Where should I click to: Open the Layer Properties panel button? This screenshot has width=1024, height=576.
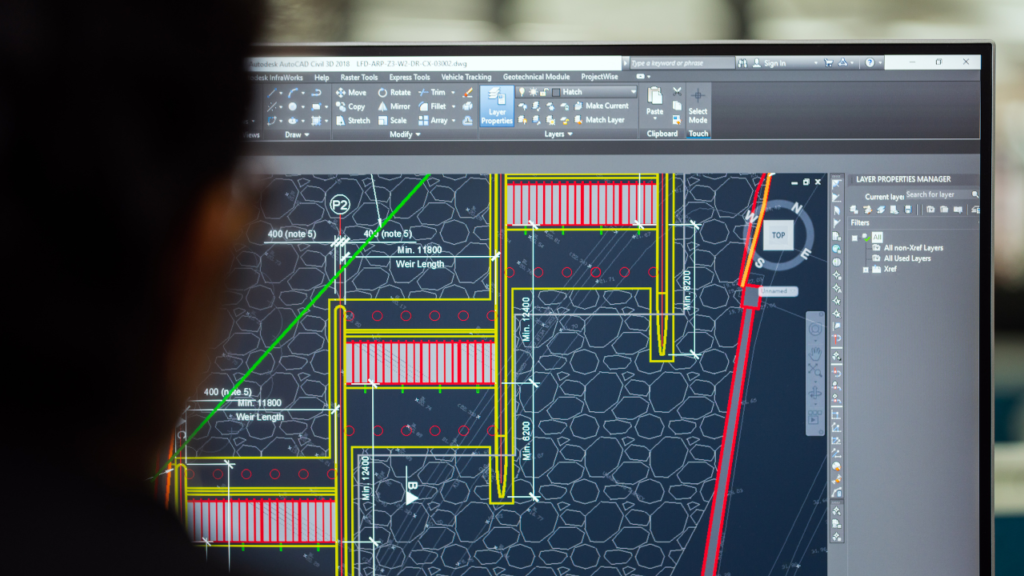tap(496, 106)
